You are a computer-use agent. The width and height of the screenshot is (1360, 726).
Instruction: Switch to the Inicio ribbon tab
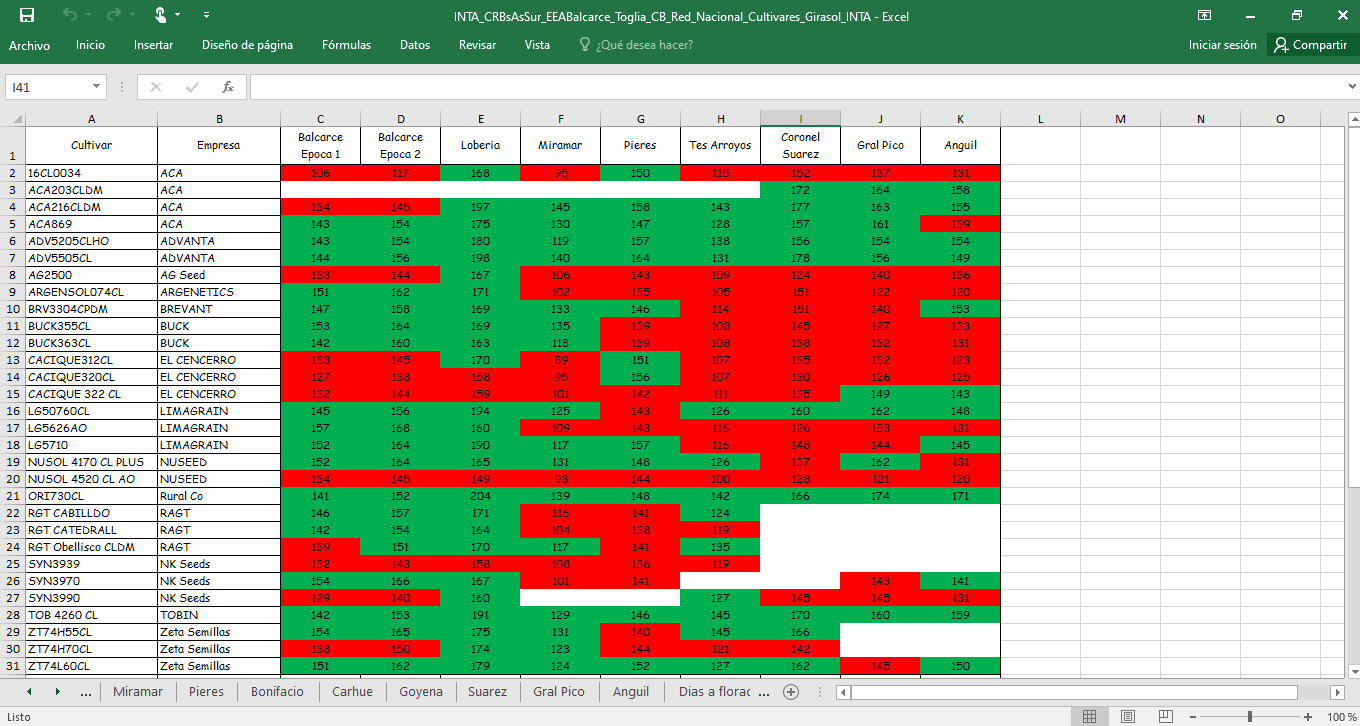tap(90, 45)
